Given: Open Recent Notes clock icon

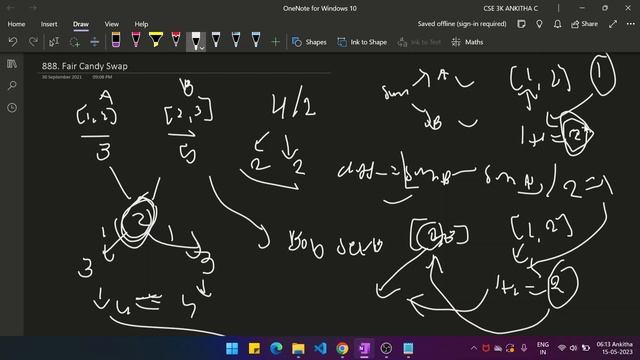Looking at the screenshot, I should click(12, 108).
